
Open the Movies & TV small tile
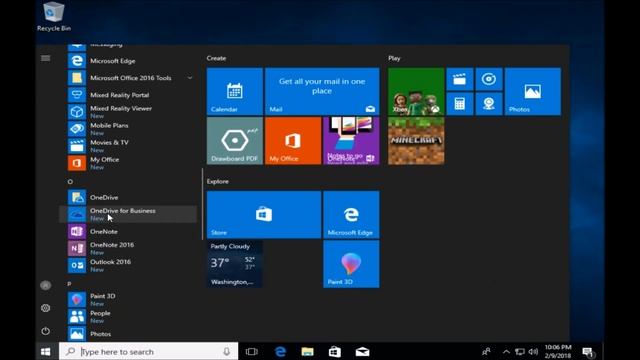(x=460, y=79)
